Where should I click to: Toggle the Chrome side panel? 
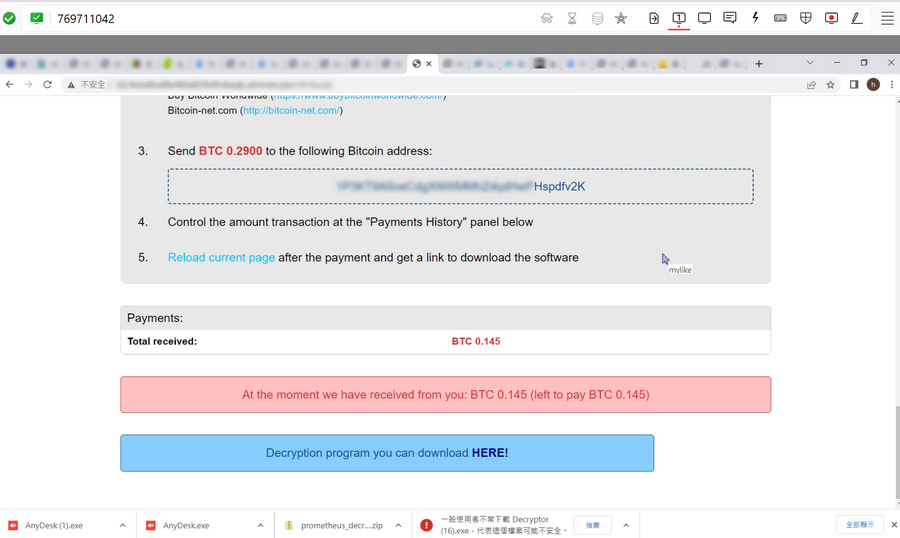point(854,85)
